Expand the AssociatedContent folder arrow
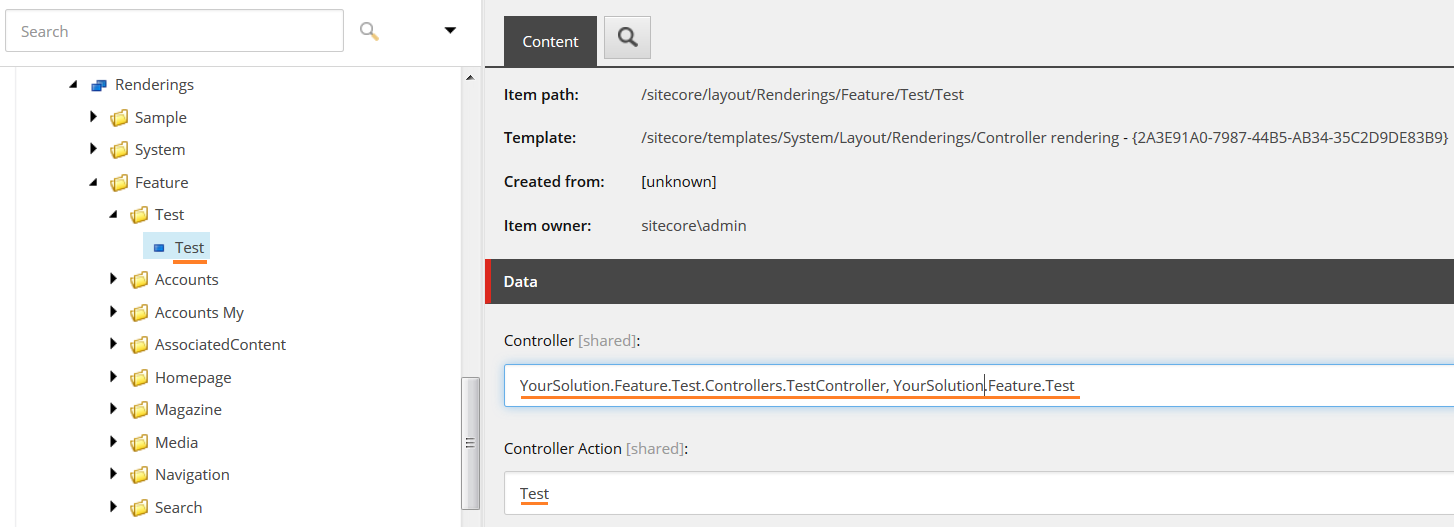1454x527 pixels. coord(113,344)
